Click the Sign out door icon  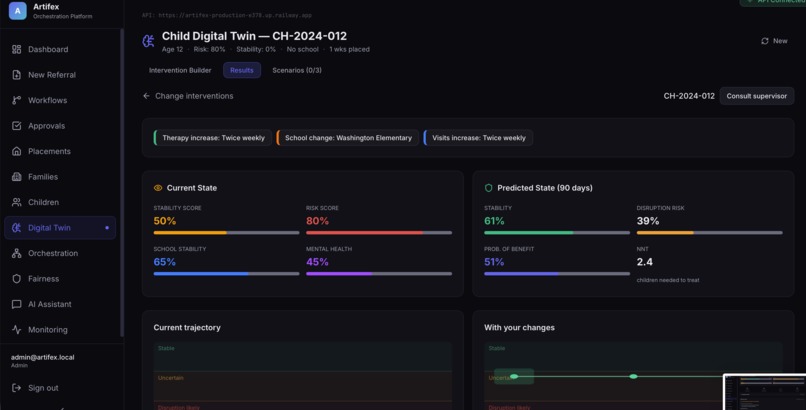(x=16, y=388)
